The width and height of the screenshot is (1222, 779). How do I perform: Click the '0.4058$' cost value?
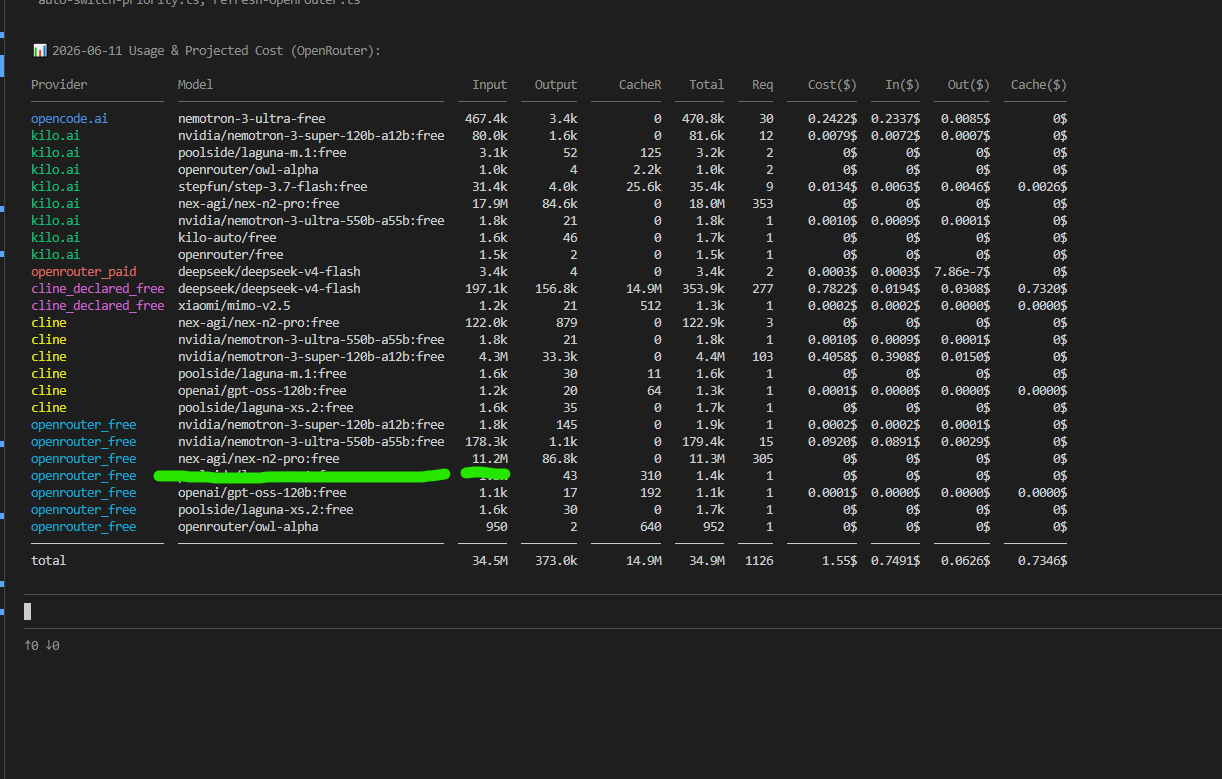point(832,357)
